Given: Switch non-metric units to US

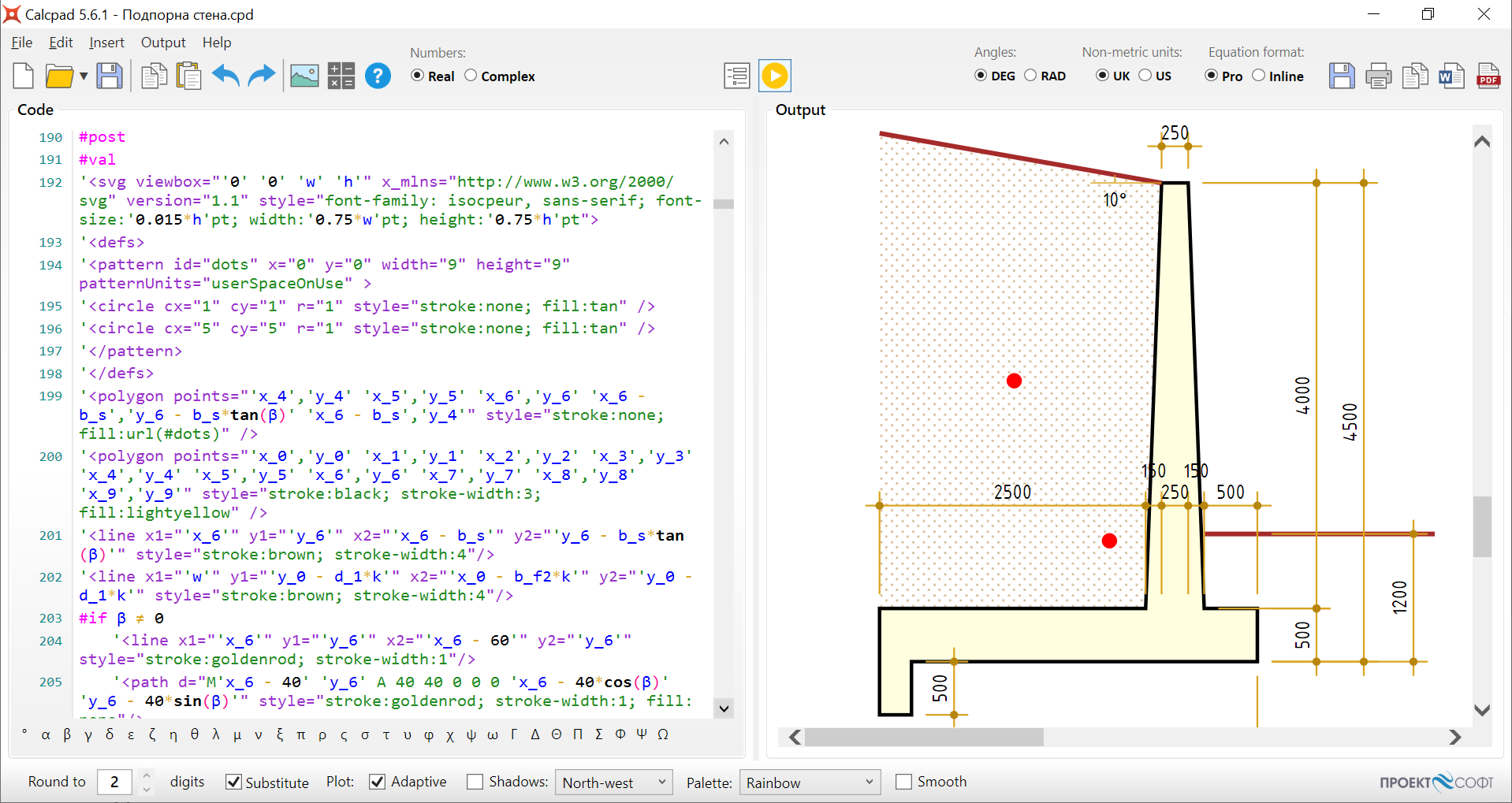Looking at the screenshot, I should pyautogui.click(x=1145, y=76).
